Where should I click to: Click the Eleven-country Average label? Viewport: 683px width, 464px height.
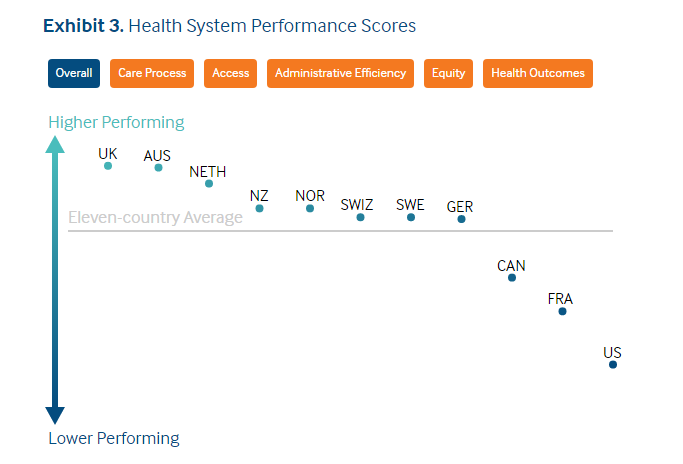(155, 217)
